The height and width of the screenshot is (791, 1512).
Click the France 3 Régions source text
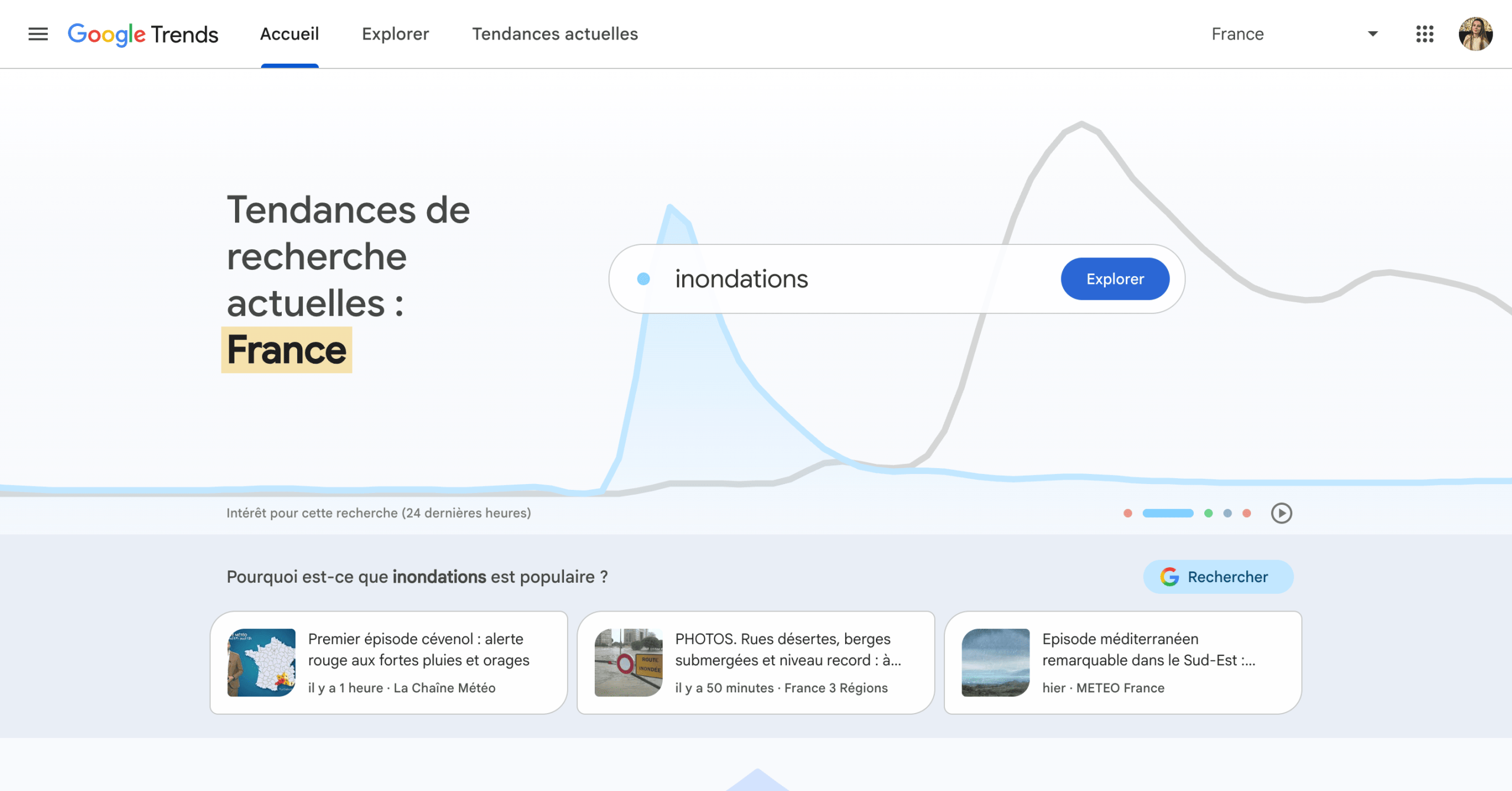click(x=836, y=688)
